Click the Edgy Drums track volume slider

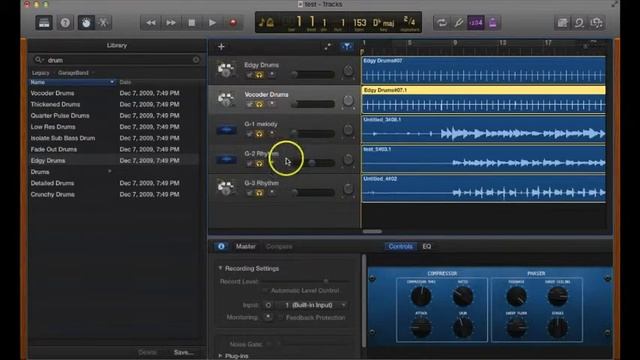[313, 74]
